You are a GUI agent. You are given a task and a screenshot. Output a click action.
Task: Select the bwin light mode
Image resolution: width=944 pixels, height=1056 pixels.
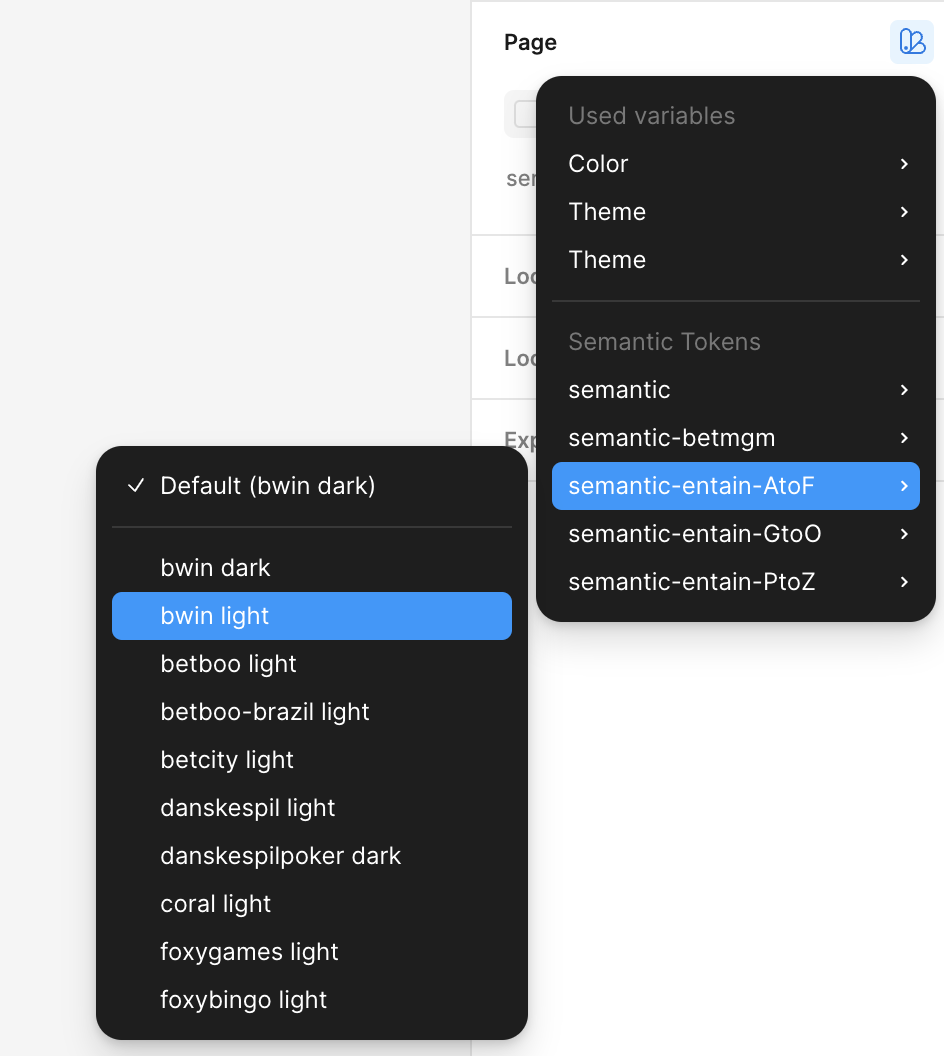coord(311,616)
